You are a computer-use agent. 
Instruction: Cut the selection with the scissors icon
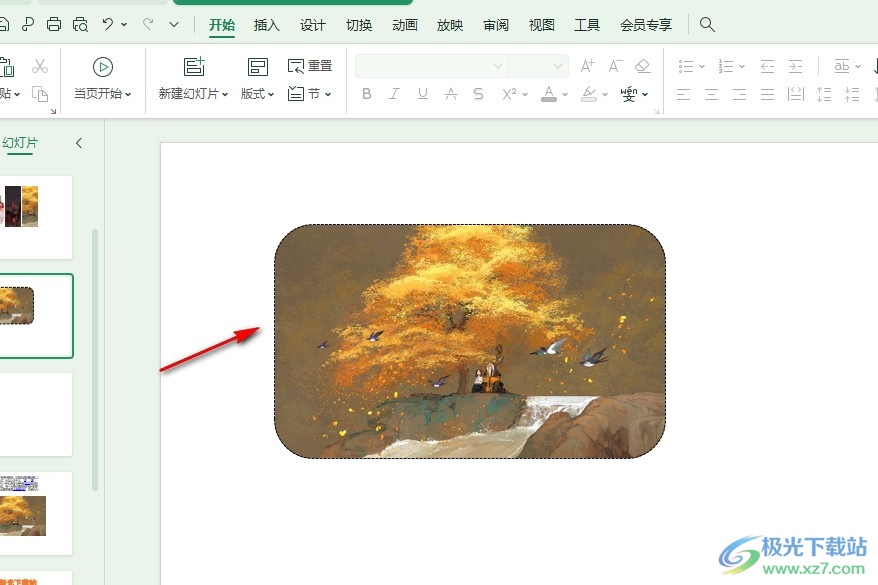(x=40, y=66)
